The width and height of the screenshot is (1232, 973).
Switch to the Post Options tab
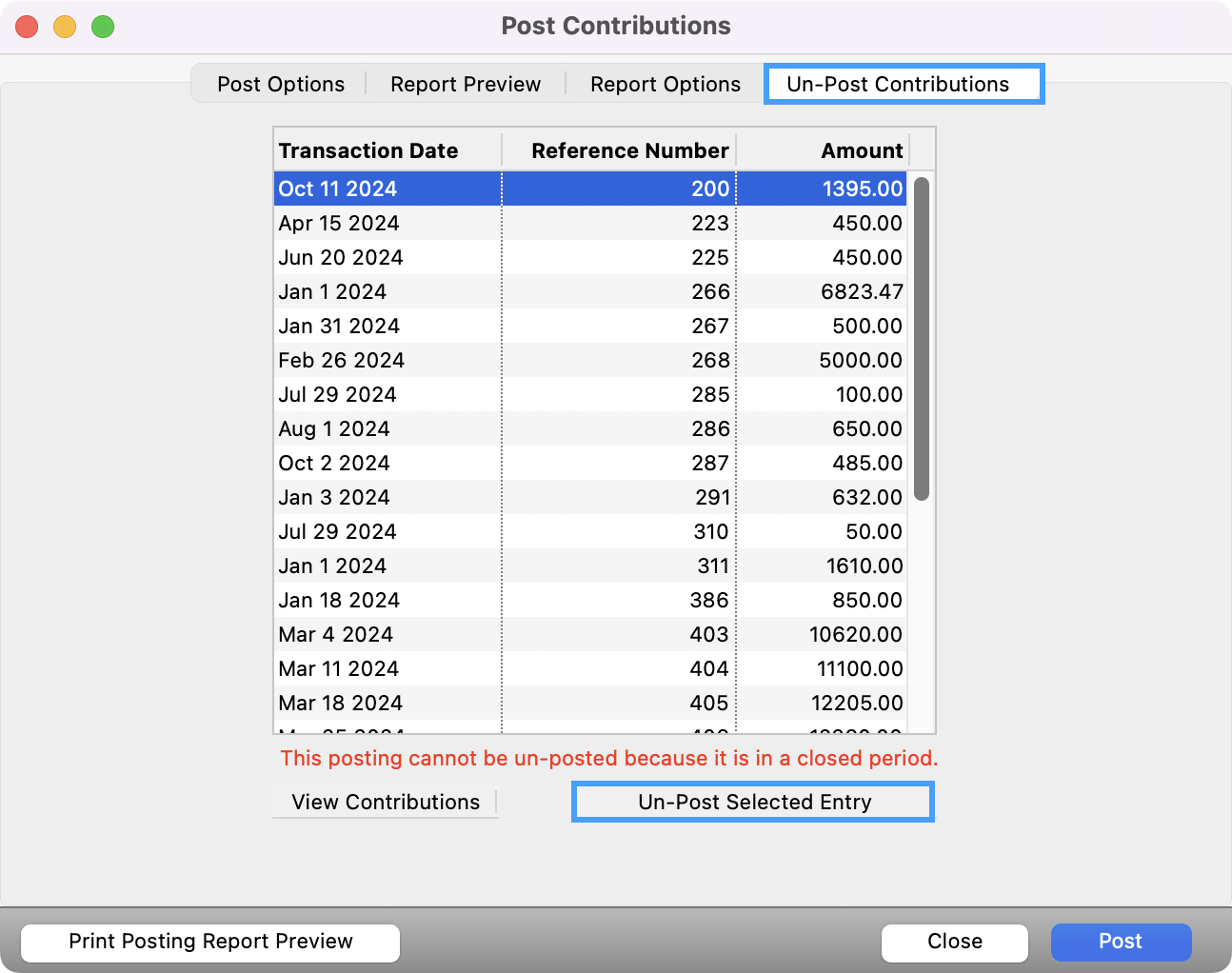(x=281, y=84)
